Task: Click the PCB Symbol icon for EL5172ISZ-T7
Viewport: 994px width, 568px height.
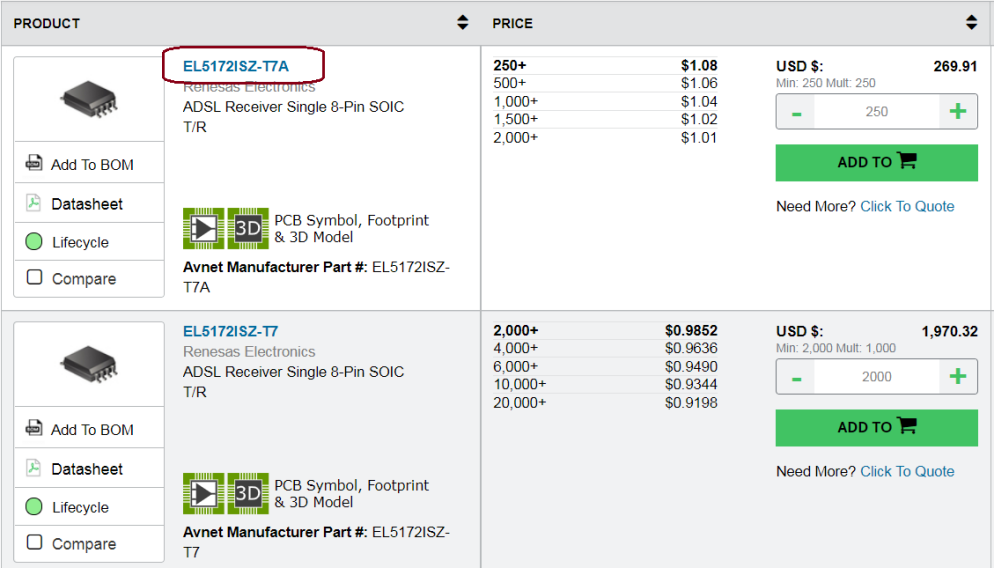Action: point(204,494)
